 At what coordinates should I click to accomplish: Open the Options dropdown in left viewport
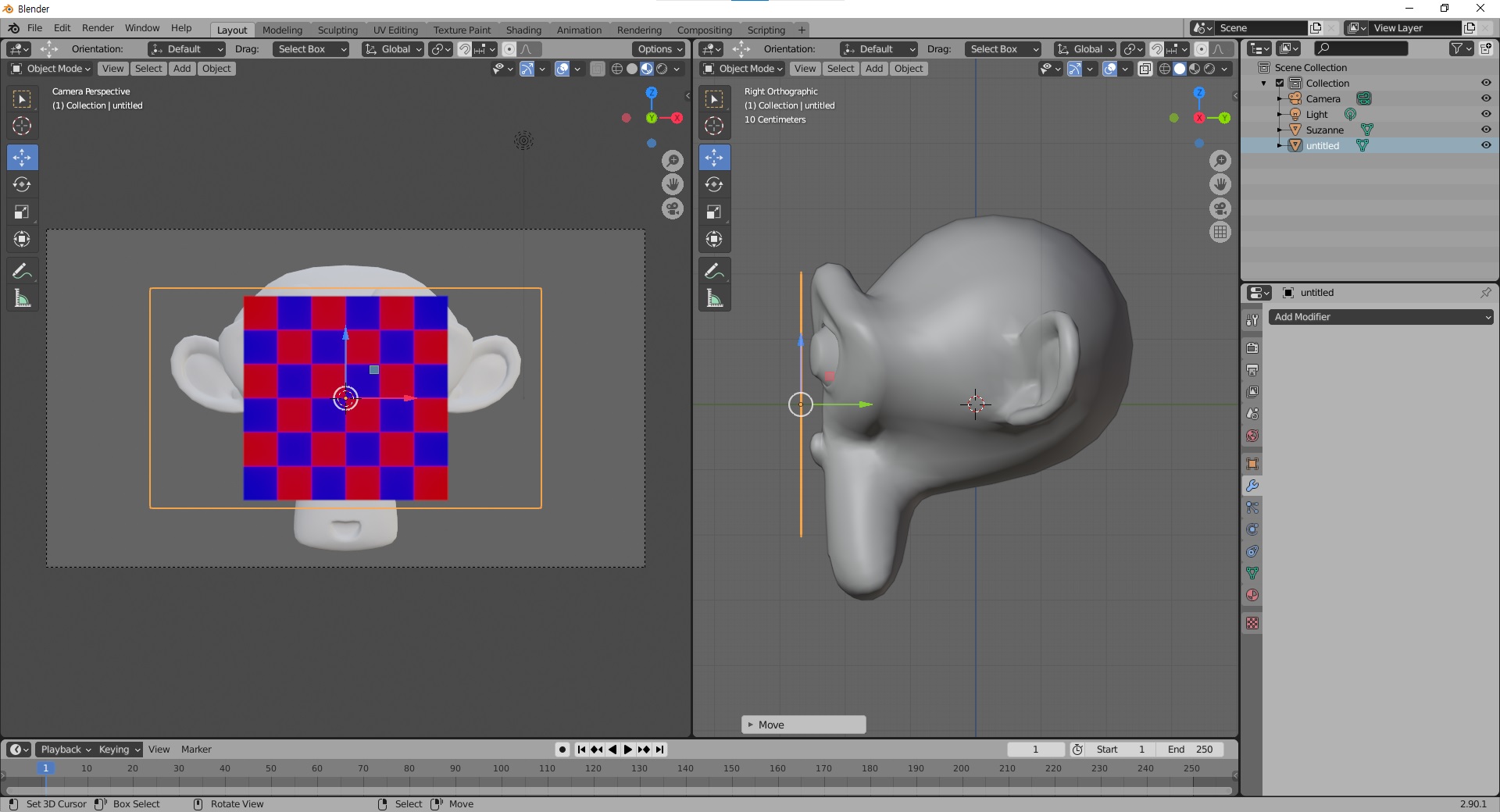[x=659, y=49]
